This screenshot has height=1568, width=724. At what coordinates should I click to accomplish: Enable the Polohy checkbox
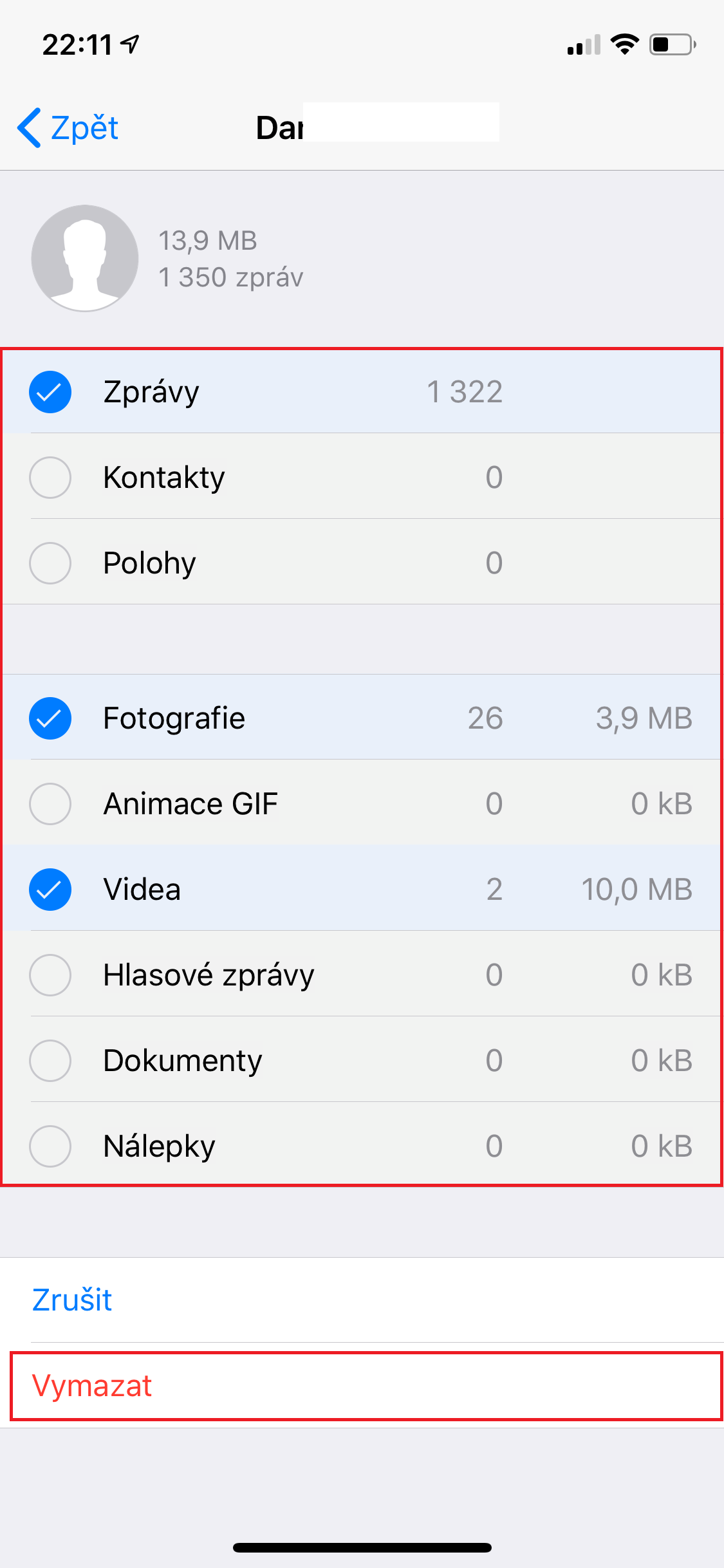(50, 563)
